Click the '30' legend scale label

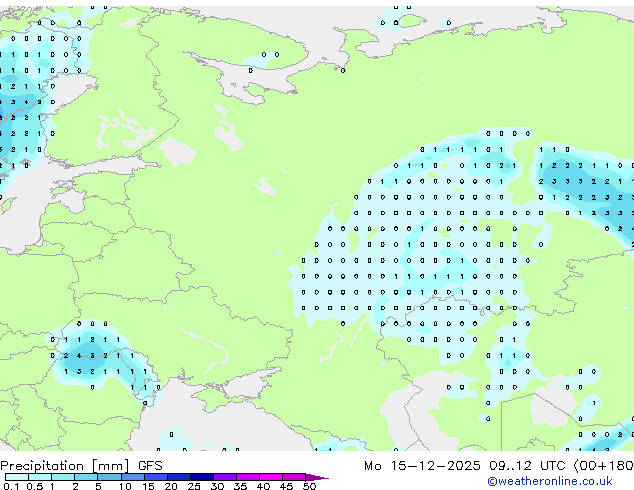(217, 486)
